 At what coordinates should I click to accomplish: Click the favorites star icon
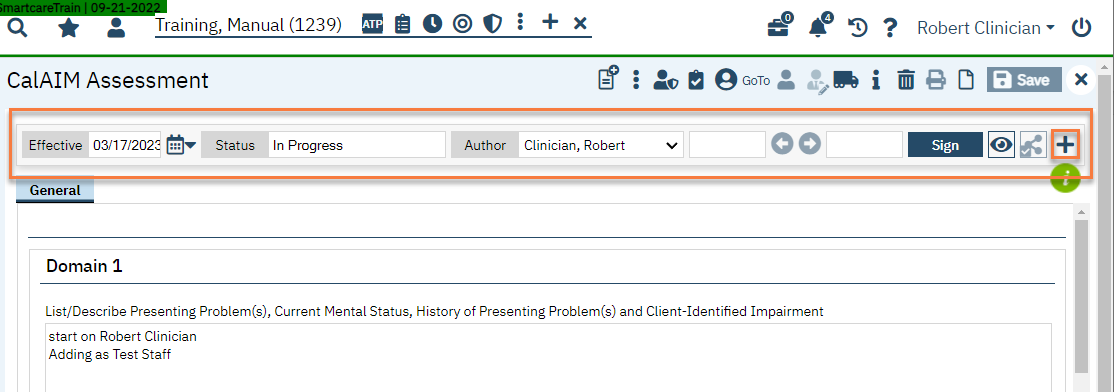tap(68, 28)
